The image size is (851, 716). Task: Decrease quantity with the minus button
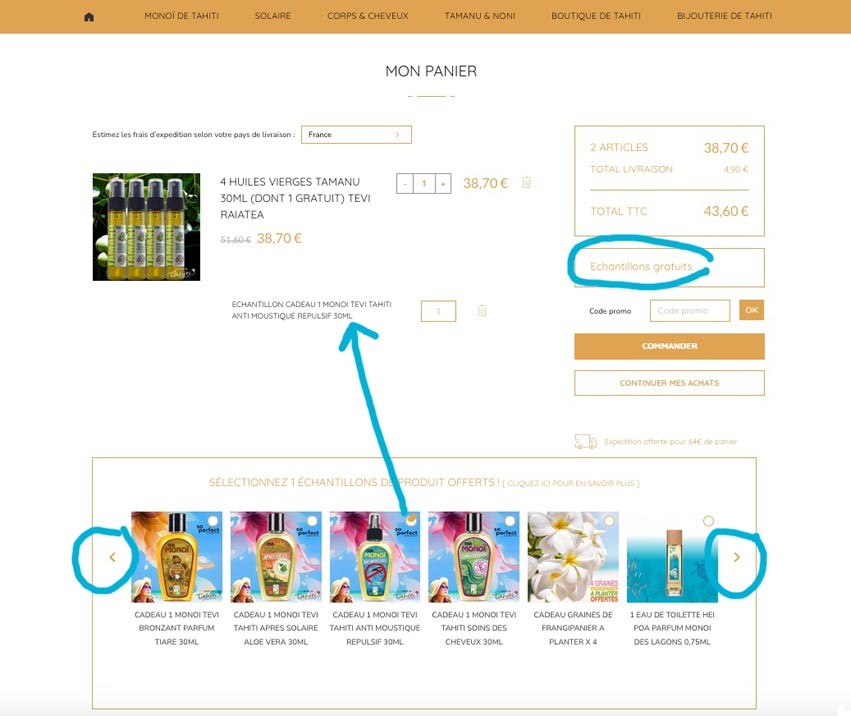pos(405,183)
